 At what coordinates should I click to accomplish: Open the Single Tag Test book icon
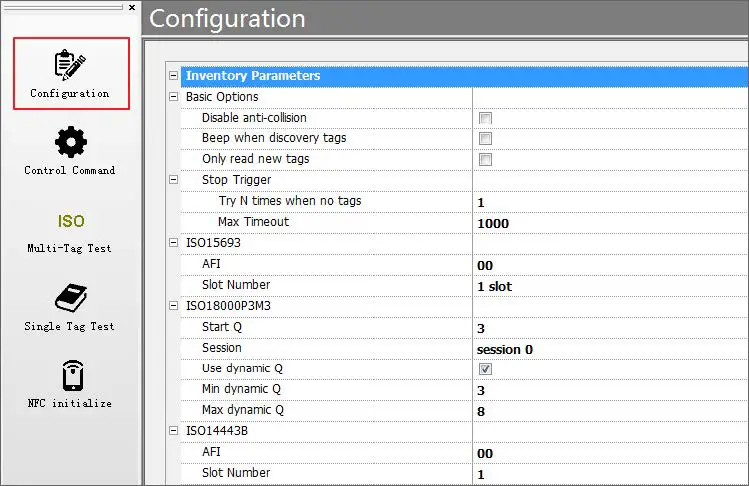click(x=70, y=298)
